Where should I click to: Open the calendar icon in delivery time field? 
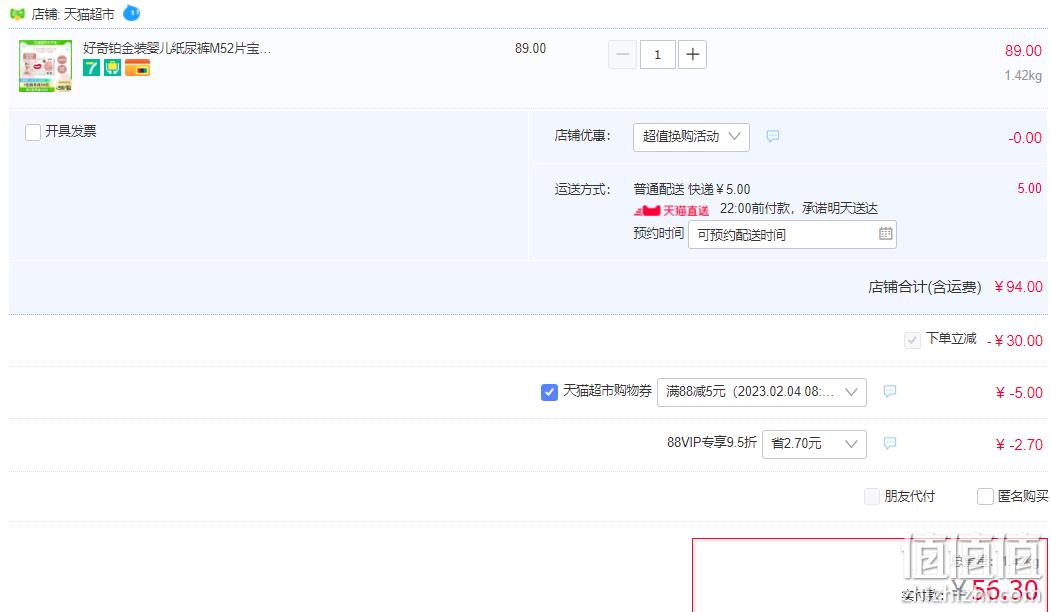pyautogui.click(x=885, y=233)
